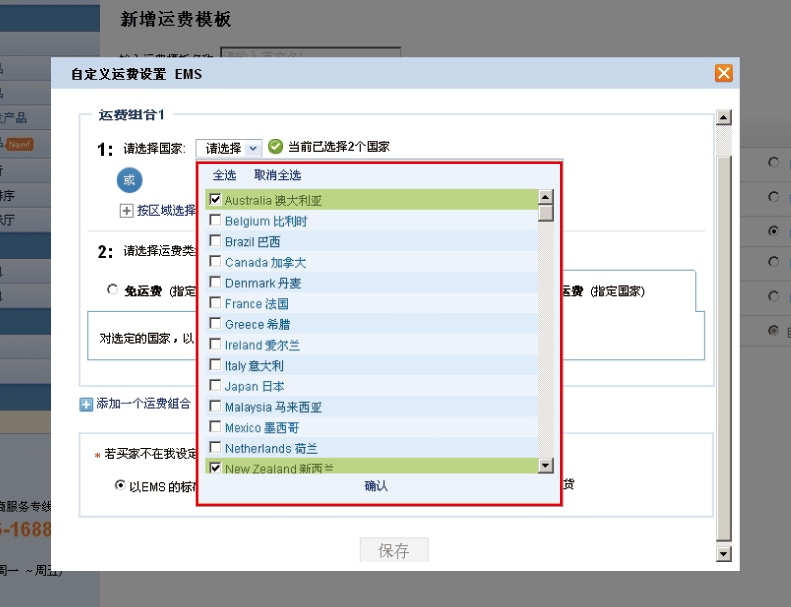Click the 当前已选择2个国家 status text
Screen dimensions: 791x607
tap(338, 147)
